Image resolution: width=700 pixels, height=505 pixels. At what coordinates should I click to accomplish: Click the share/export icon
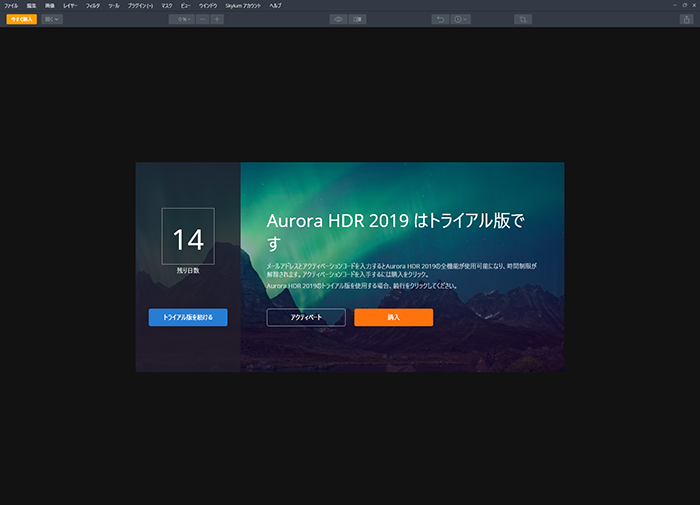coord(686,19)
